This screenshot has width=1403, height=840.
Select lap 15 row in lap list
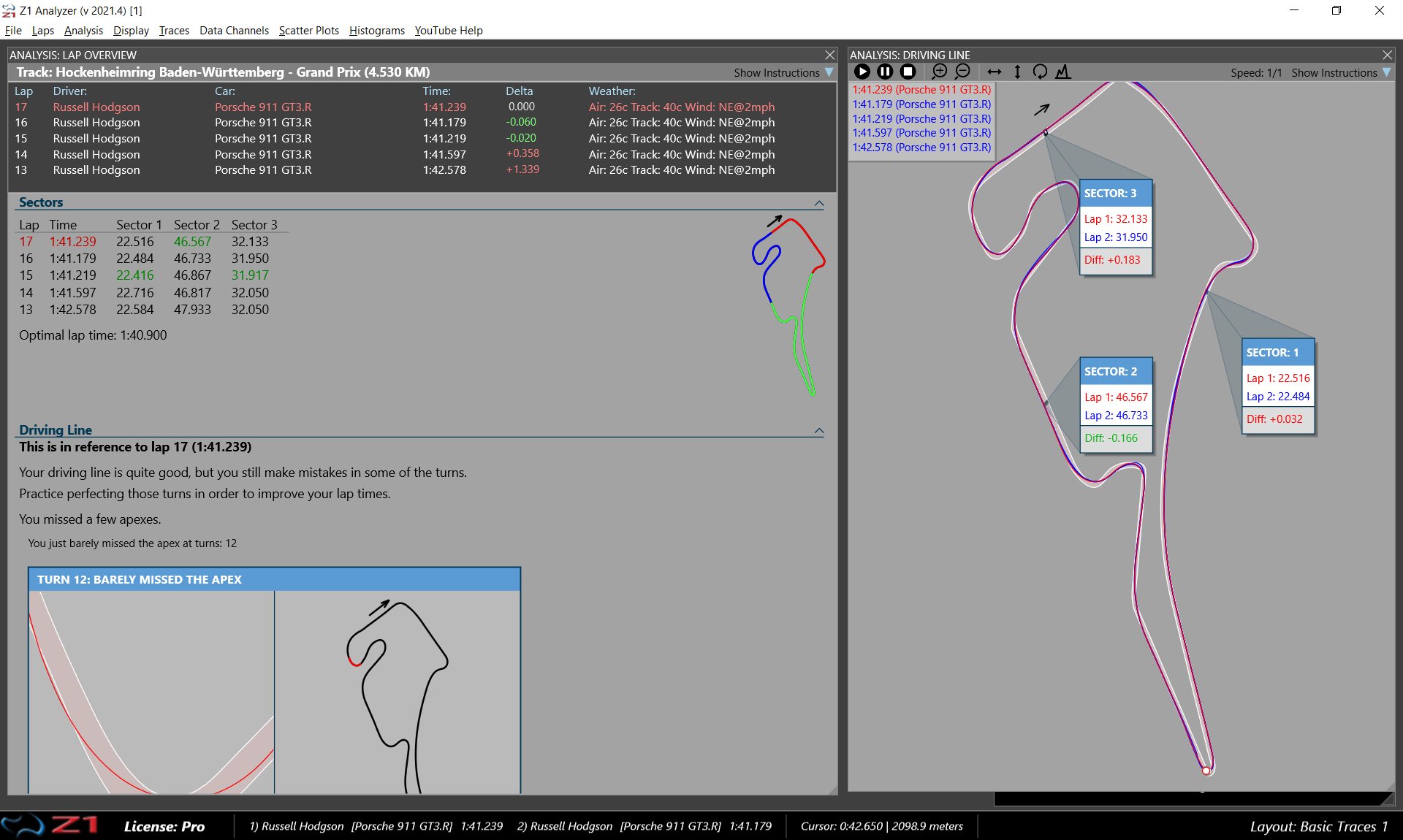422,139
